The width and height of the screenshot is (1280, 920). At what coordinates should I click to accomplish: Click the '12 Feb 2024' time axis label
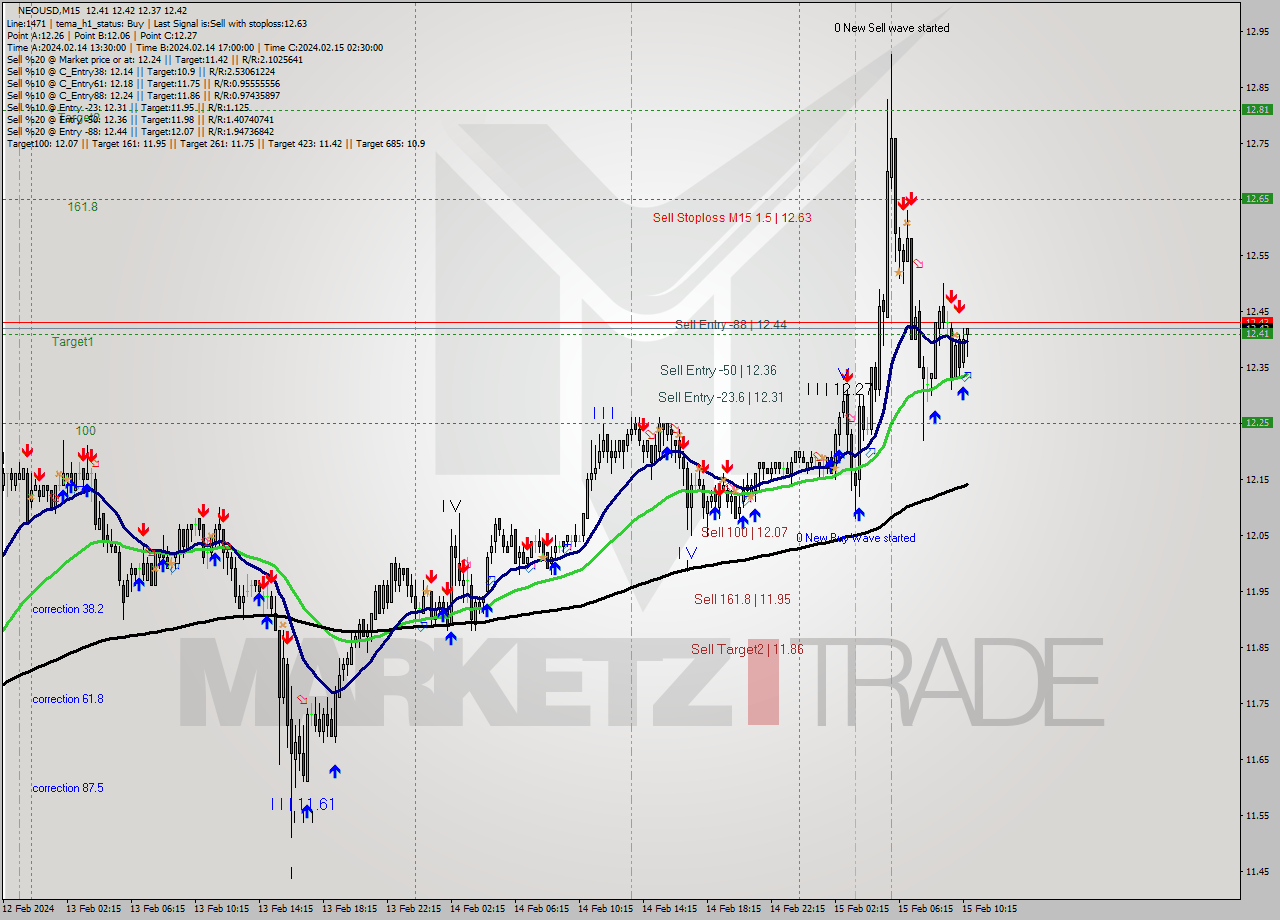pos(28,909)
